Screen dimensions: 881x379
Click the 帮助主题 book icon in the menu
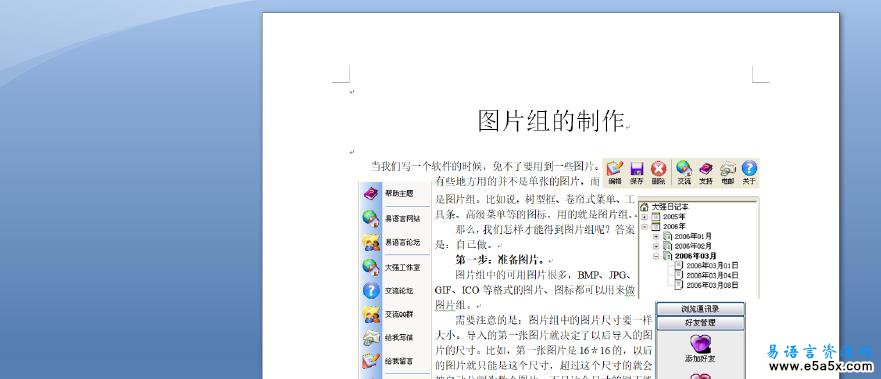pyautogui.click(x=371, y=194)
